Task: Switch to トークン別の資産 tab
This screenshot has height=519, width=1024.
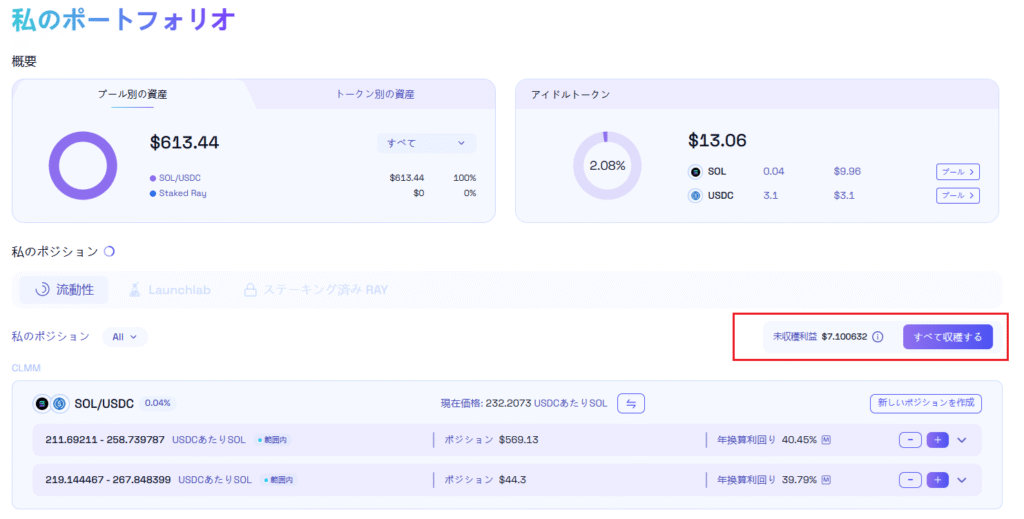Action: click(x=374, y=94)
